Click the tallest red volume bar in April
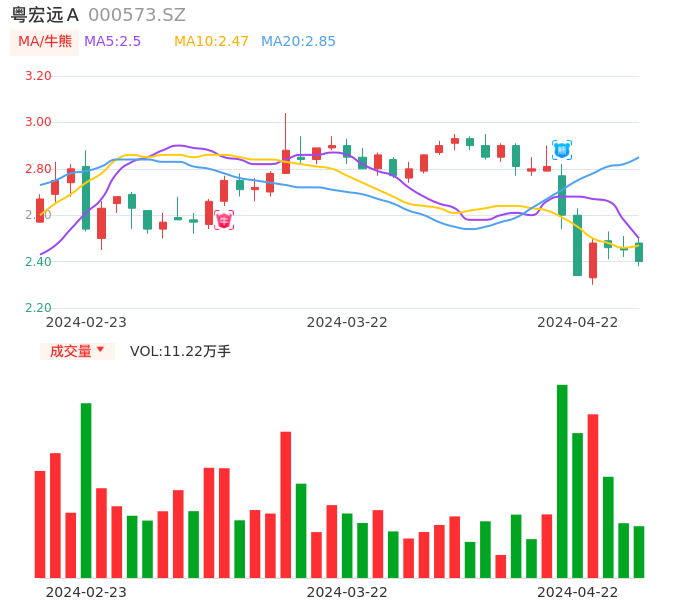This screenshot has height=606, width=686. click(593, 495)
